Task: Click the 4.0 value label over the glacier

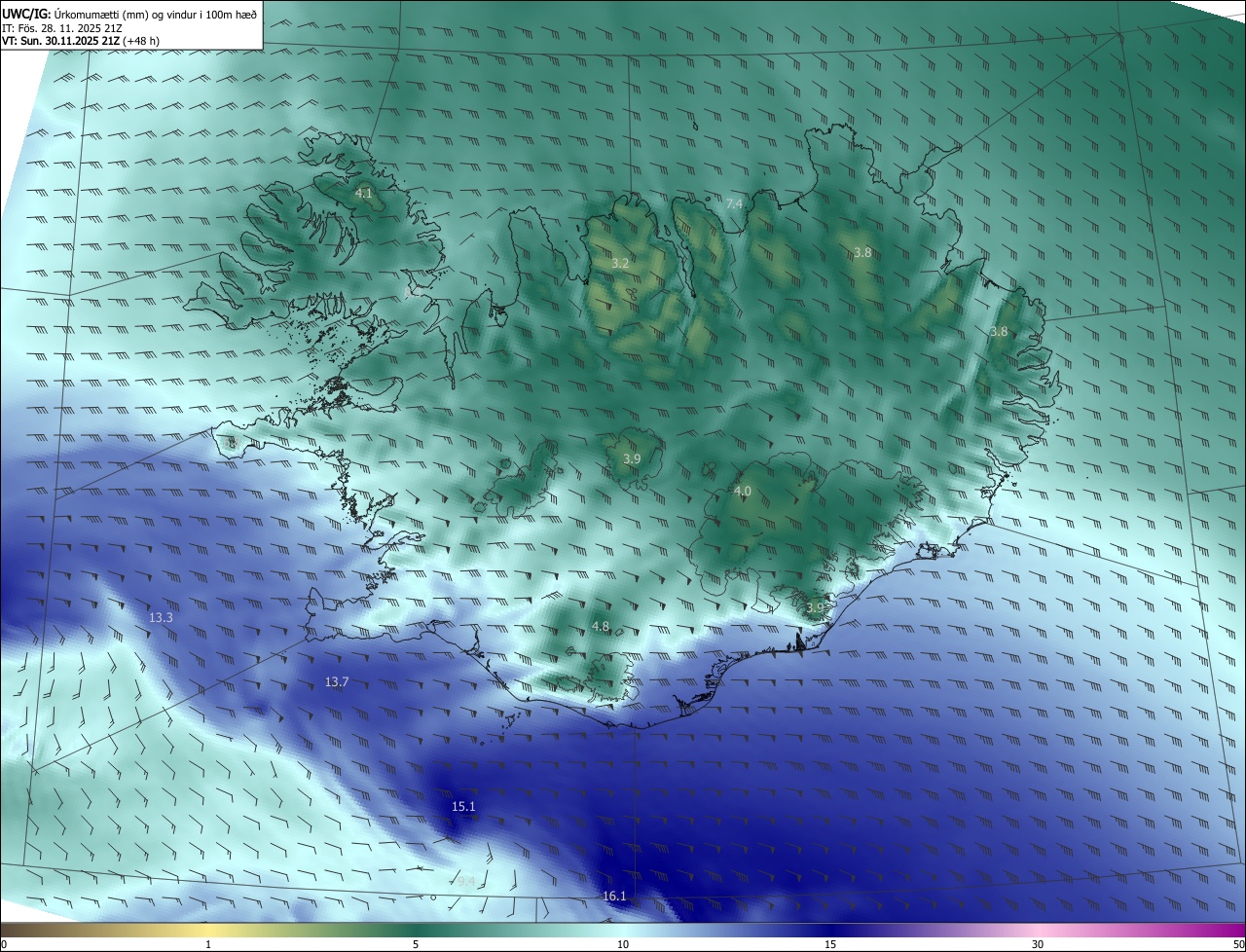Action: 743,492
